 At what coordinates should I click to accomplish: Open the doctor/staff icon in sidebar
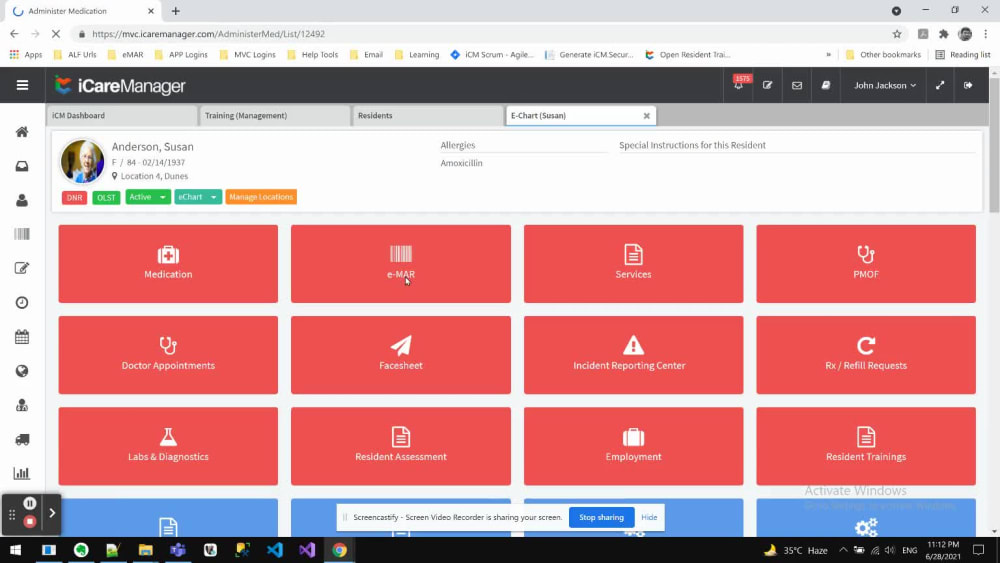point(22,406)
